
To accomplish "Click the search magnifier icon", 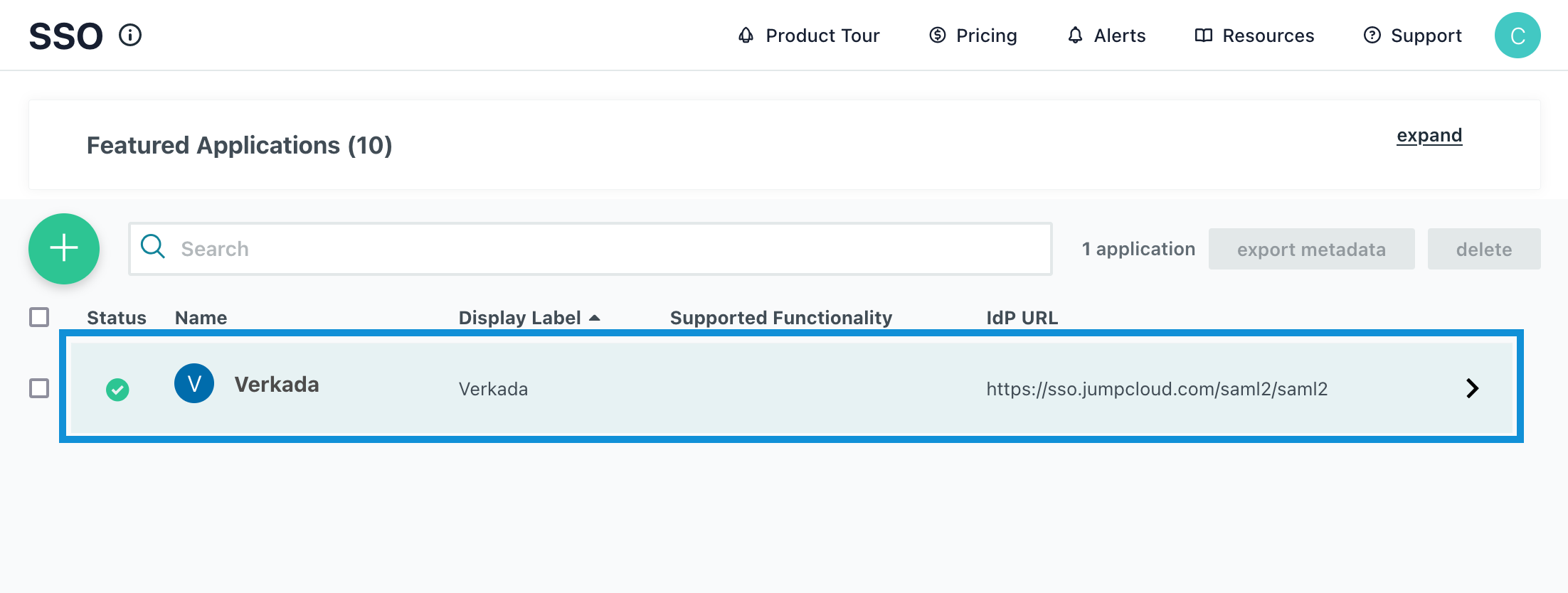I will pyautogui.click(x=153, y=247).
